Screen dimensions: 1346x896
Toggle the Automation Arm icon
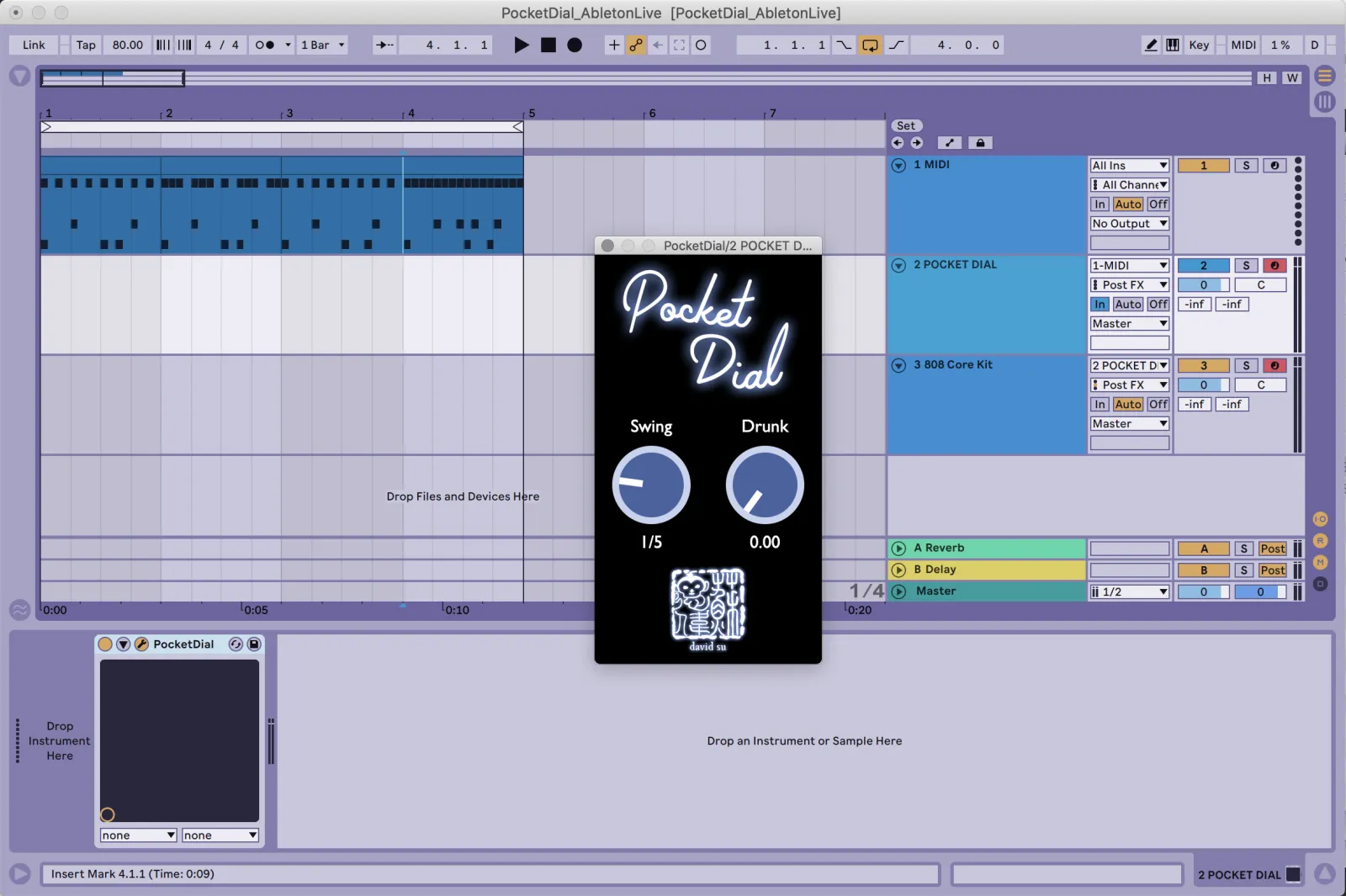click(x=636, y=45)
